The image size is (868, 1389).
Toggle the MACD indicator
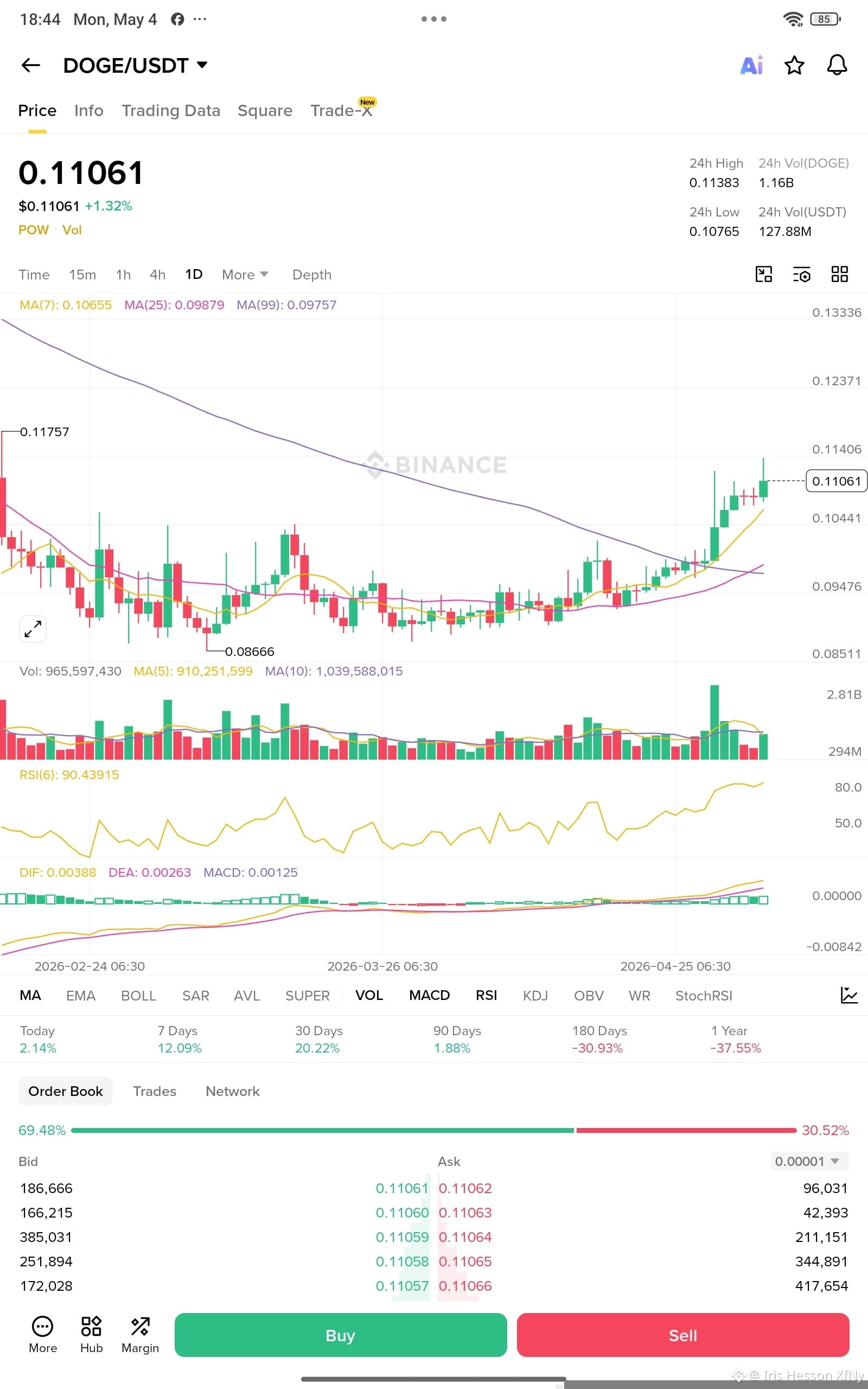(430, 995)
